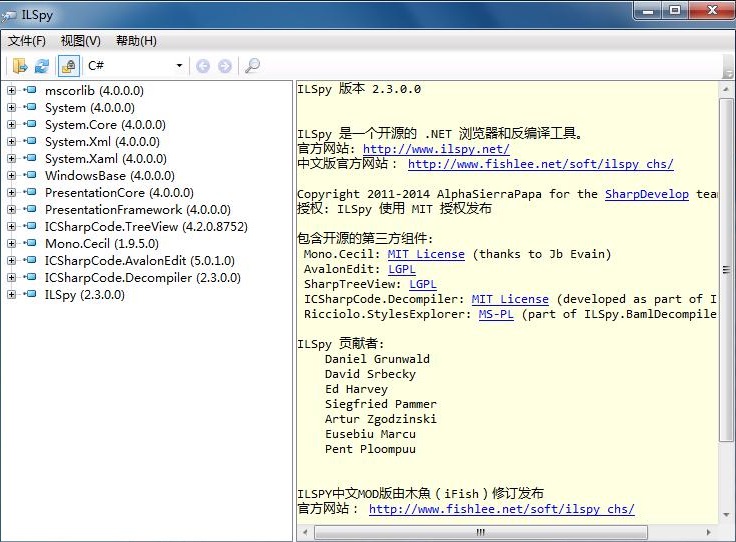This screenshot has width=736, height=542.
Task: Expand the Mono.Cecil tree node
Action: tap(11, 243)
